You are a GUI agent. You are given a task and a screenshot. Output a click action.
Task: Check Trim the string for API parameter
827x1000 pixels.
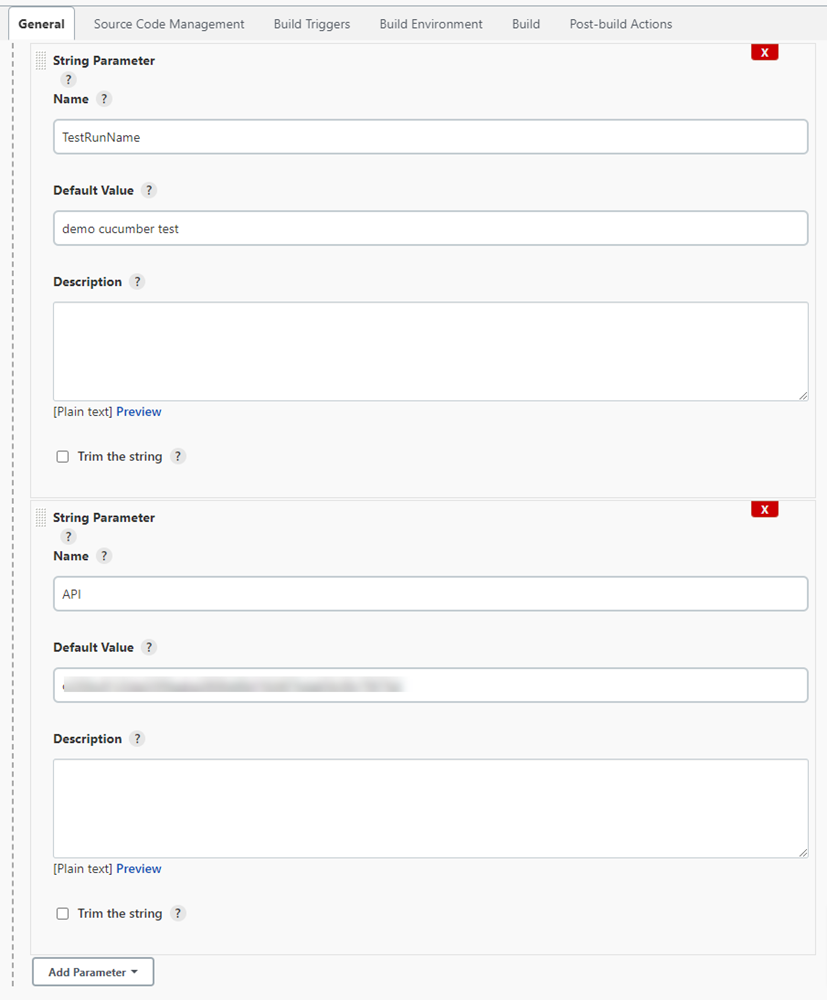point(63,914)
